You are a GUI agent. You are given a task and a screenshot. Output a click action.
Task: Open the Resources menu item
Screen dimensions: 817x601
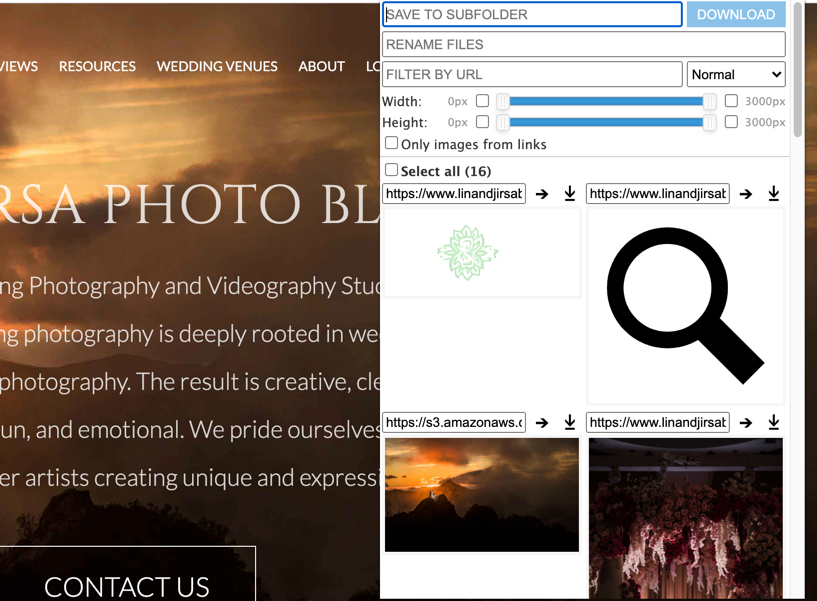(97, 66)
